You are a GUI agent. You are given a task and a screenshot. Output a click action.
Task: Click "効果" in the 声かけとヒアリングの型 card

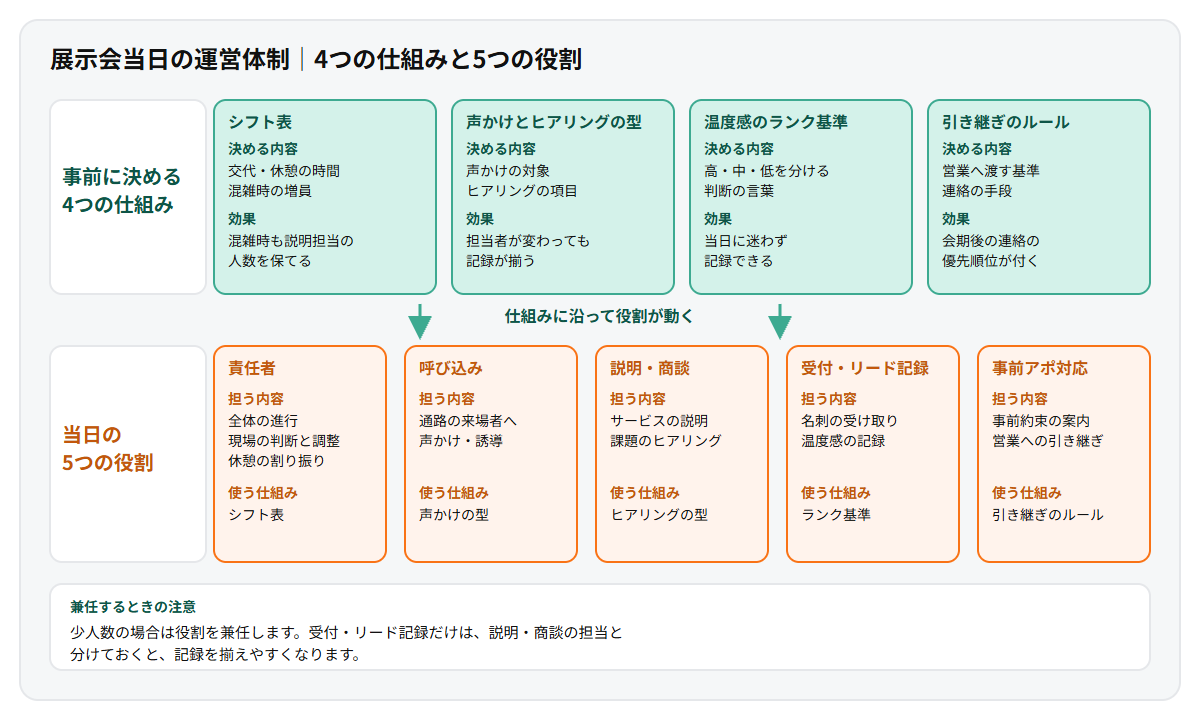480,219
